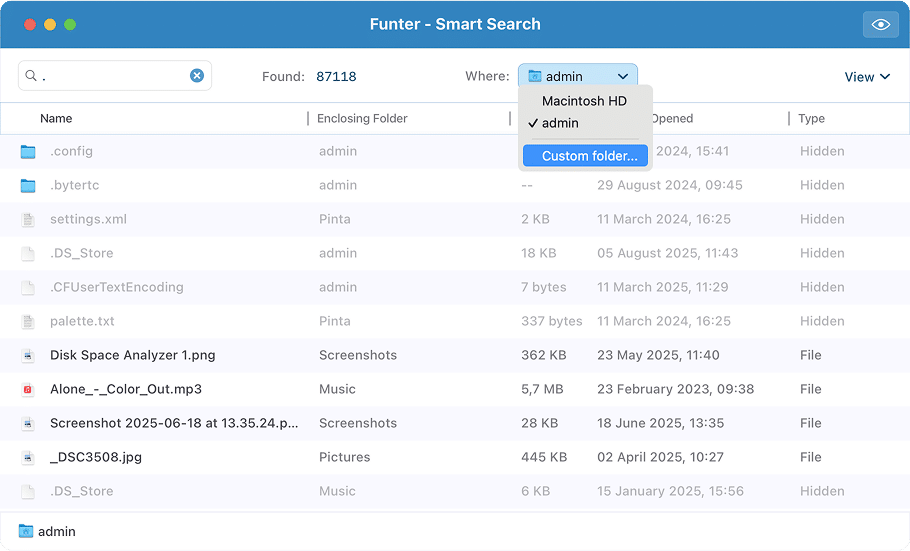Click the Pictures enclosing folder cell

tap(345, 457)
